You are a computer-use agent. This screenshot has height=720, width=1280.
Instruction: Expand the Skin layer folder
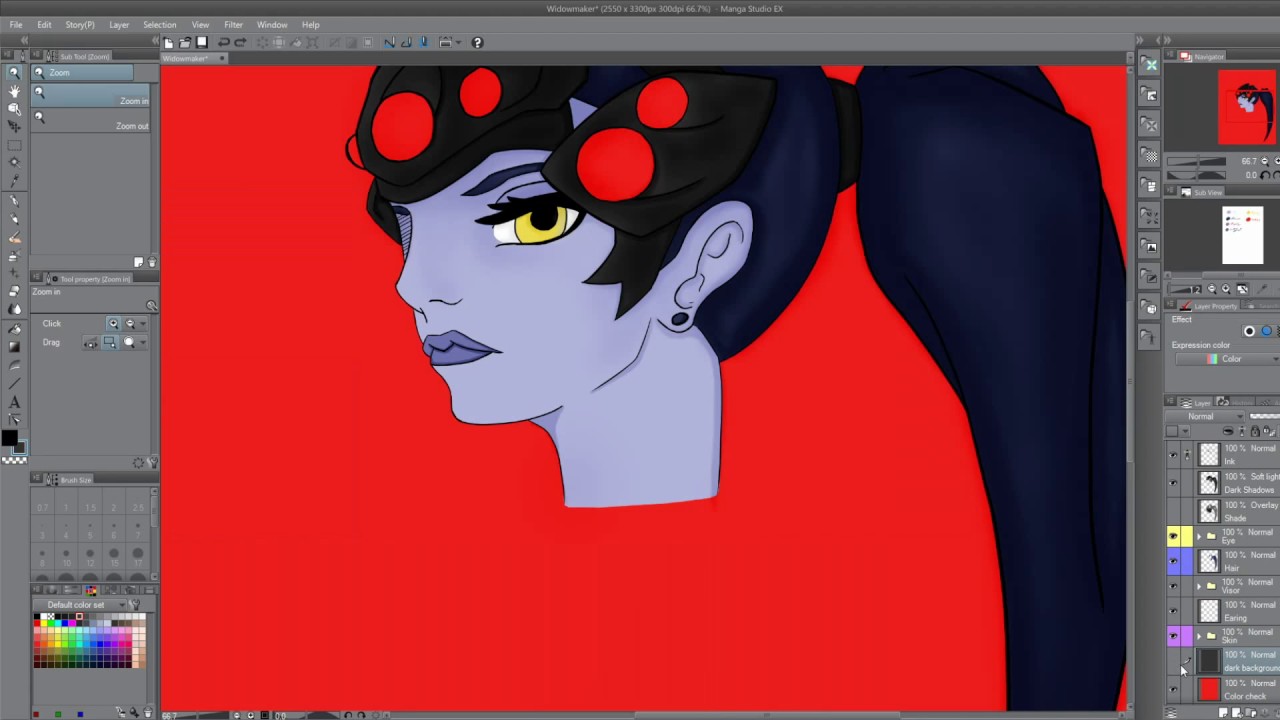click(1199, 636)
